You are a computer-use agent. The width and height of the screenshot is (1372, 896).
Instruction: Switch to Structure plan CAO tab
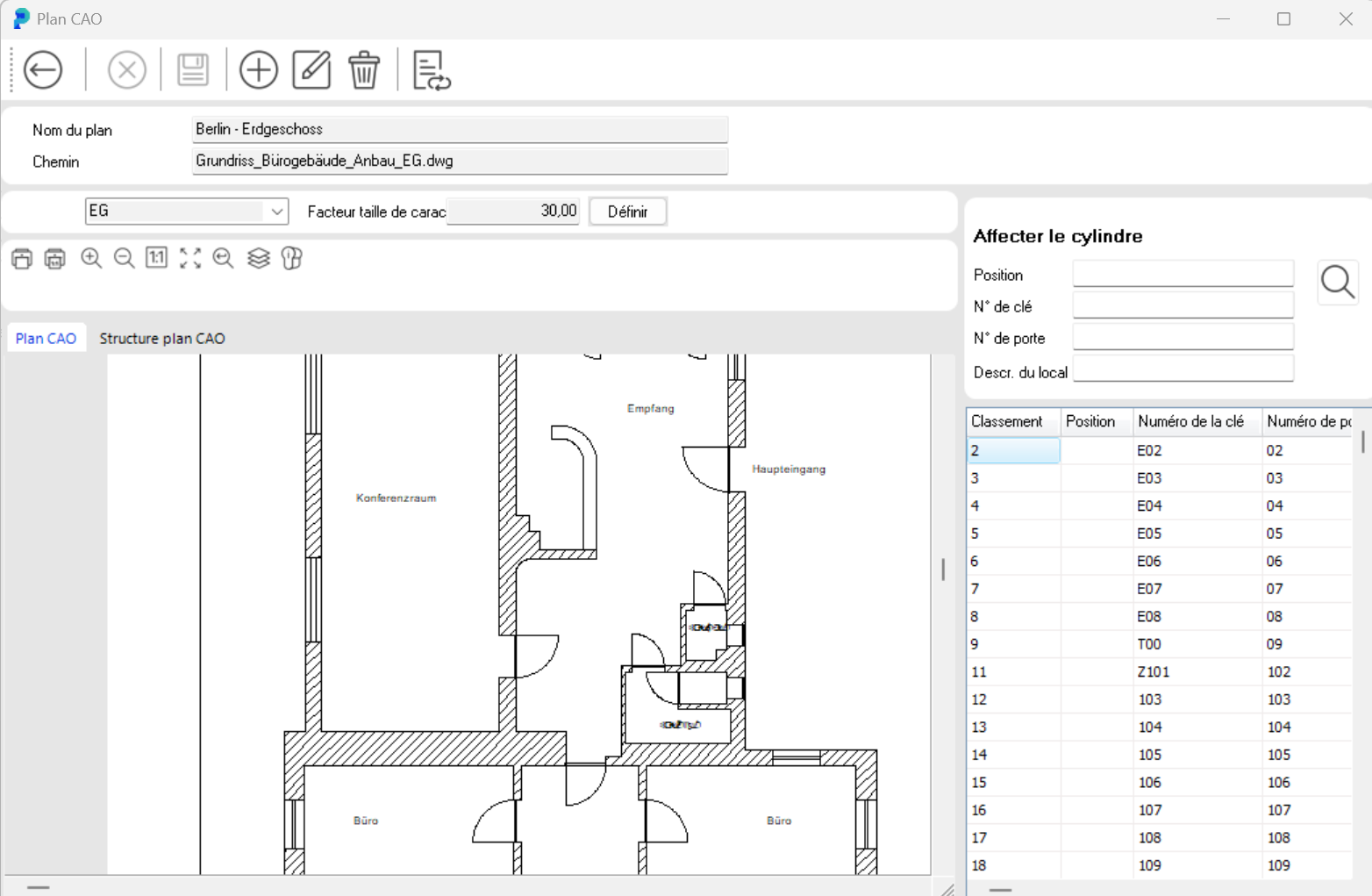[x=162, y=339]
